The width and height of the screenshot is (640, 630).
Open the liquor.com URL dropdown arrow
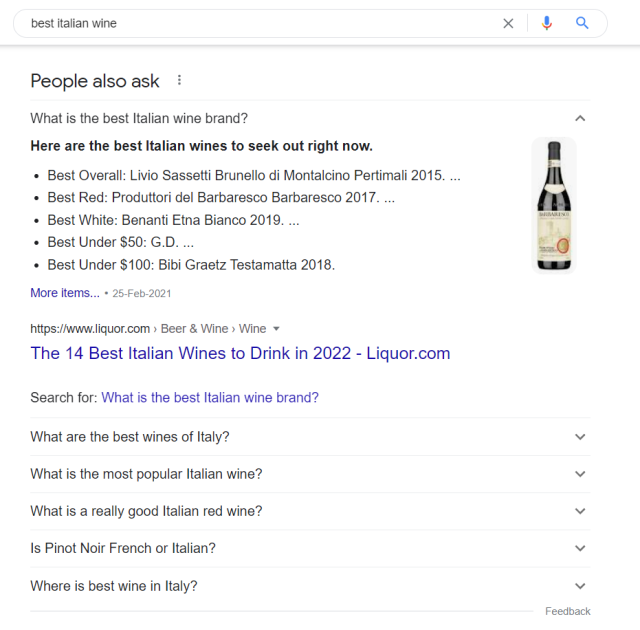[x=277, y=329]
